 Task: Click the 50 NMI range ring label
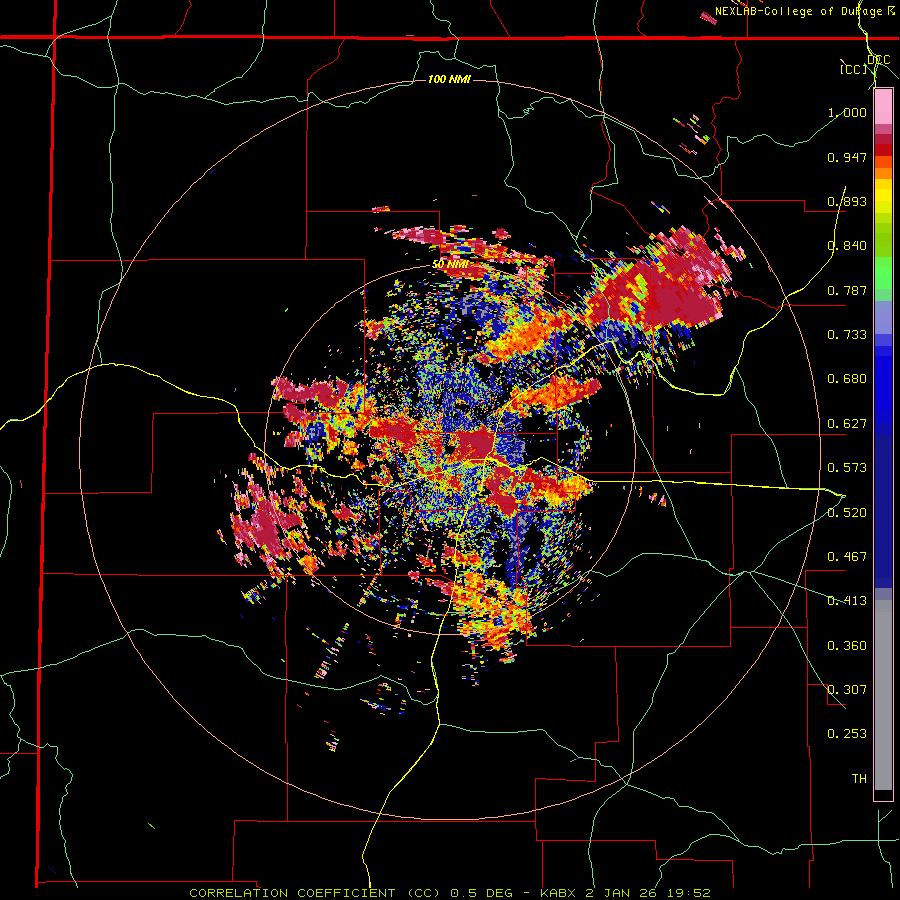[x=449, y=265]
